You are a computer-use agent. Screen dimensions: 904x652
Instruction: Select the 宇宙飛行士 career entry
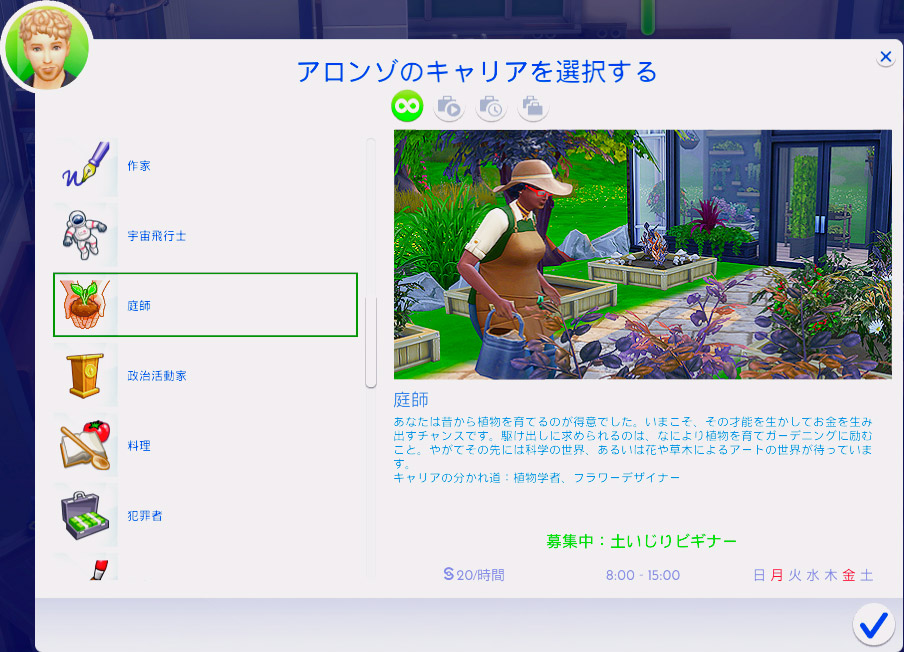click(156, 236)
